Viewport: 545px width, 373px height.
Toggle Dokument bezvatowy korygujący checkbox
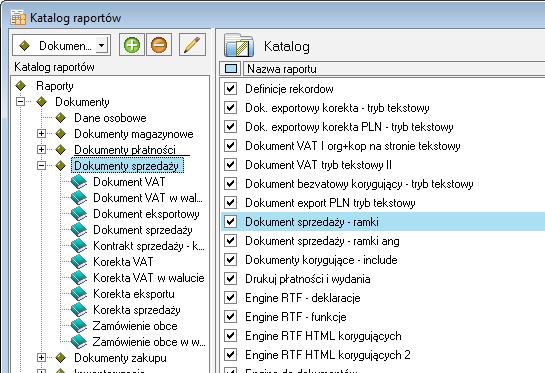pos(230,184)
